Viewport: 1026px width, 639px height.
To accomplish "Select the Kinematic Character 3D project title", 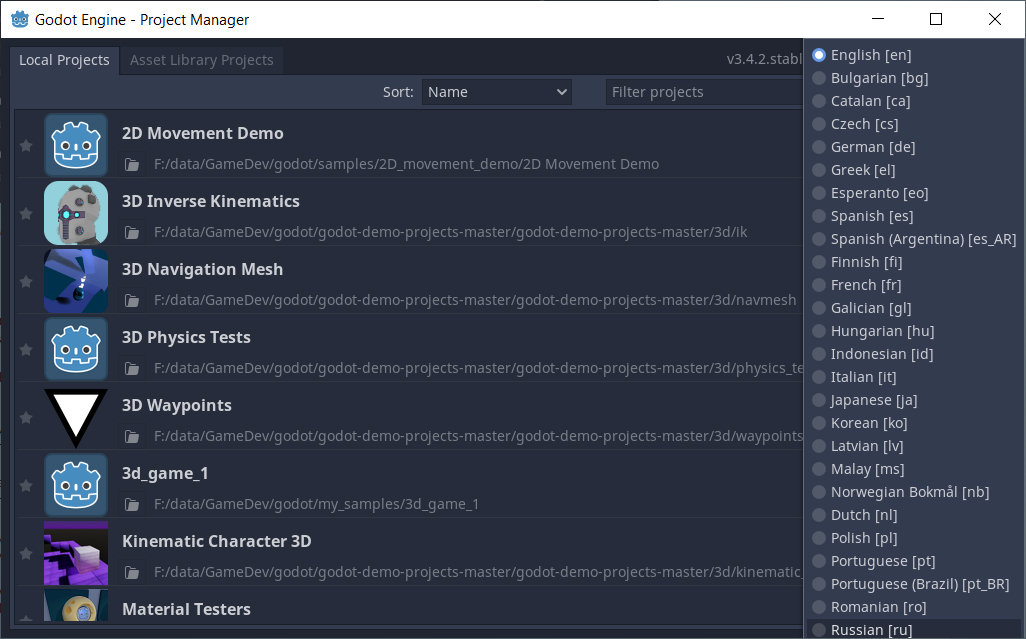I will click(217, 542).
